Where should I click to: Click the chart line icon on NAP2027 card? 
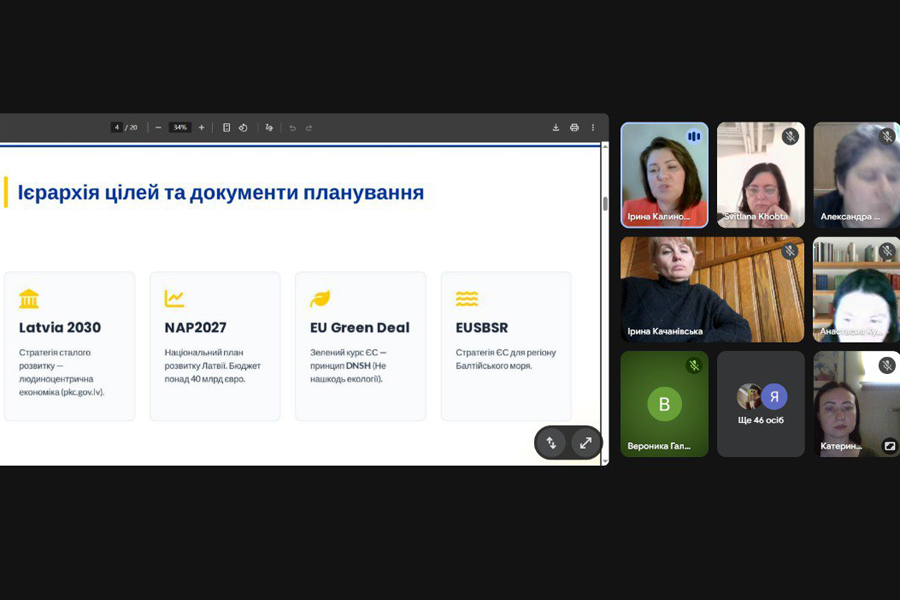[x=174, y=299]
